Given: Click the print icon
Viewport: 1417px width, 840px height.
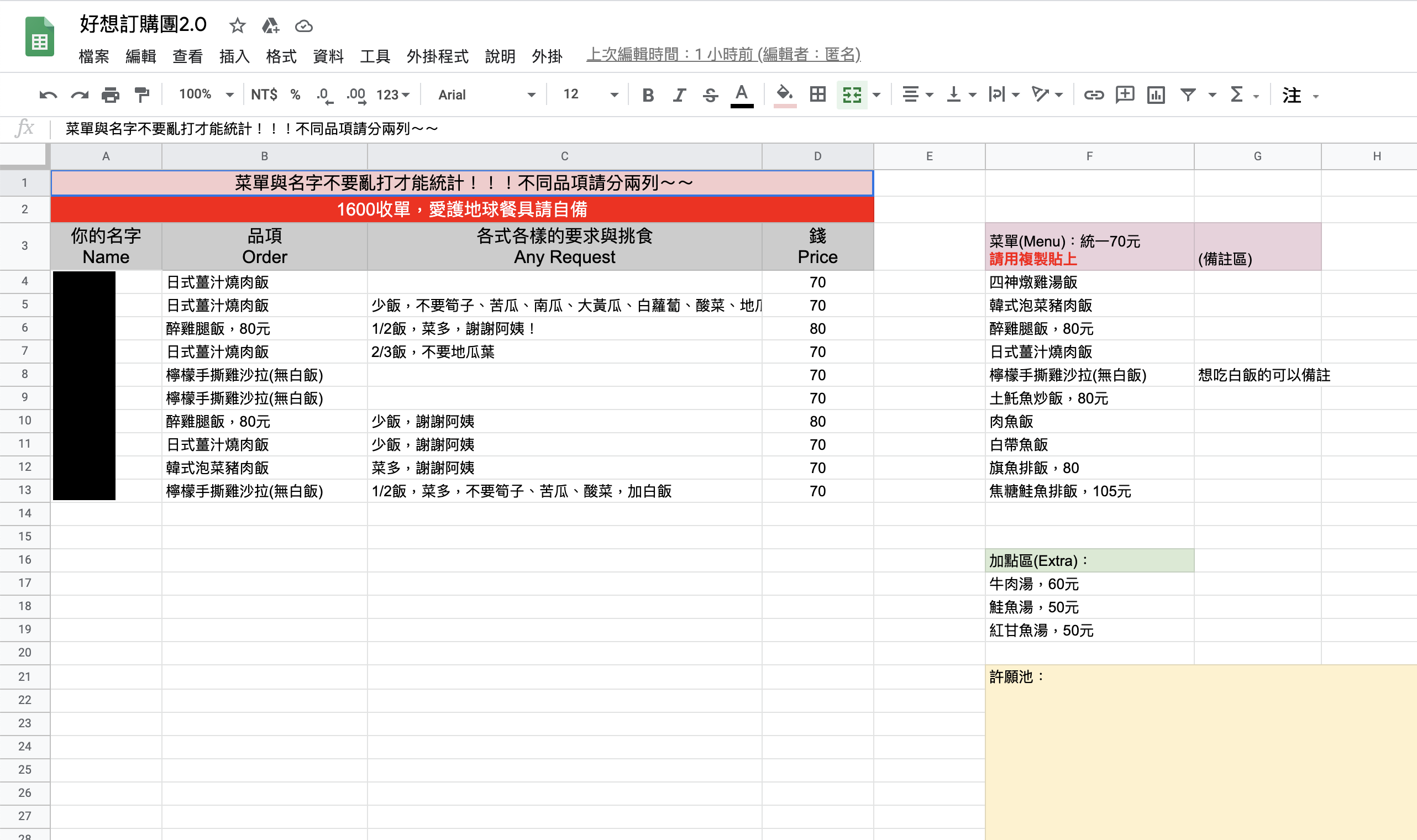Looking at the screenshot, I should click(111, 95).
